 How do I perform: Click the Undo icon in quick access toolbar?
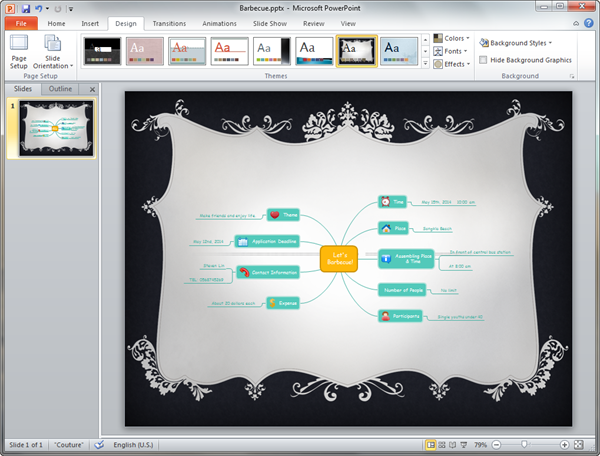point(38,8)
